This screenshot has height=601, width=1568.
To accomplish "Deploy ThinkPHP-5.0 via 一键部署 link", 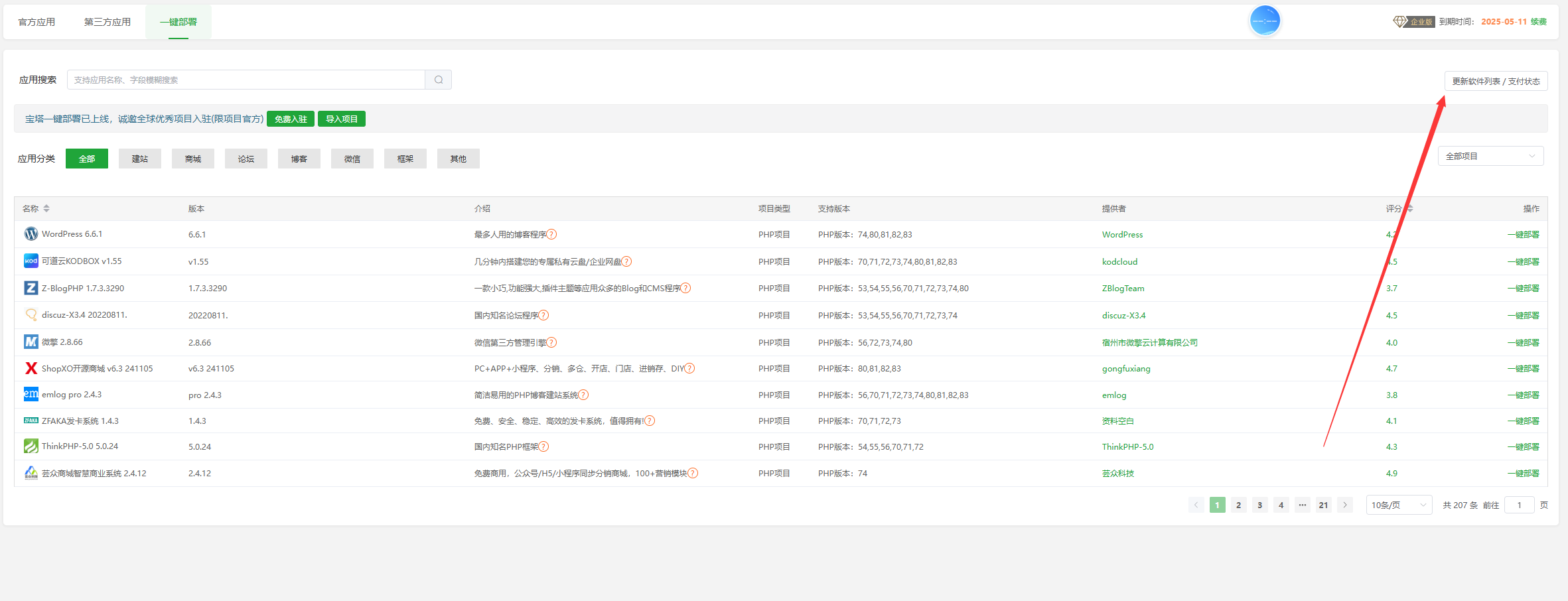I will click(1523, 446).
